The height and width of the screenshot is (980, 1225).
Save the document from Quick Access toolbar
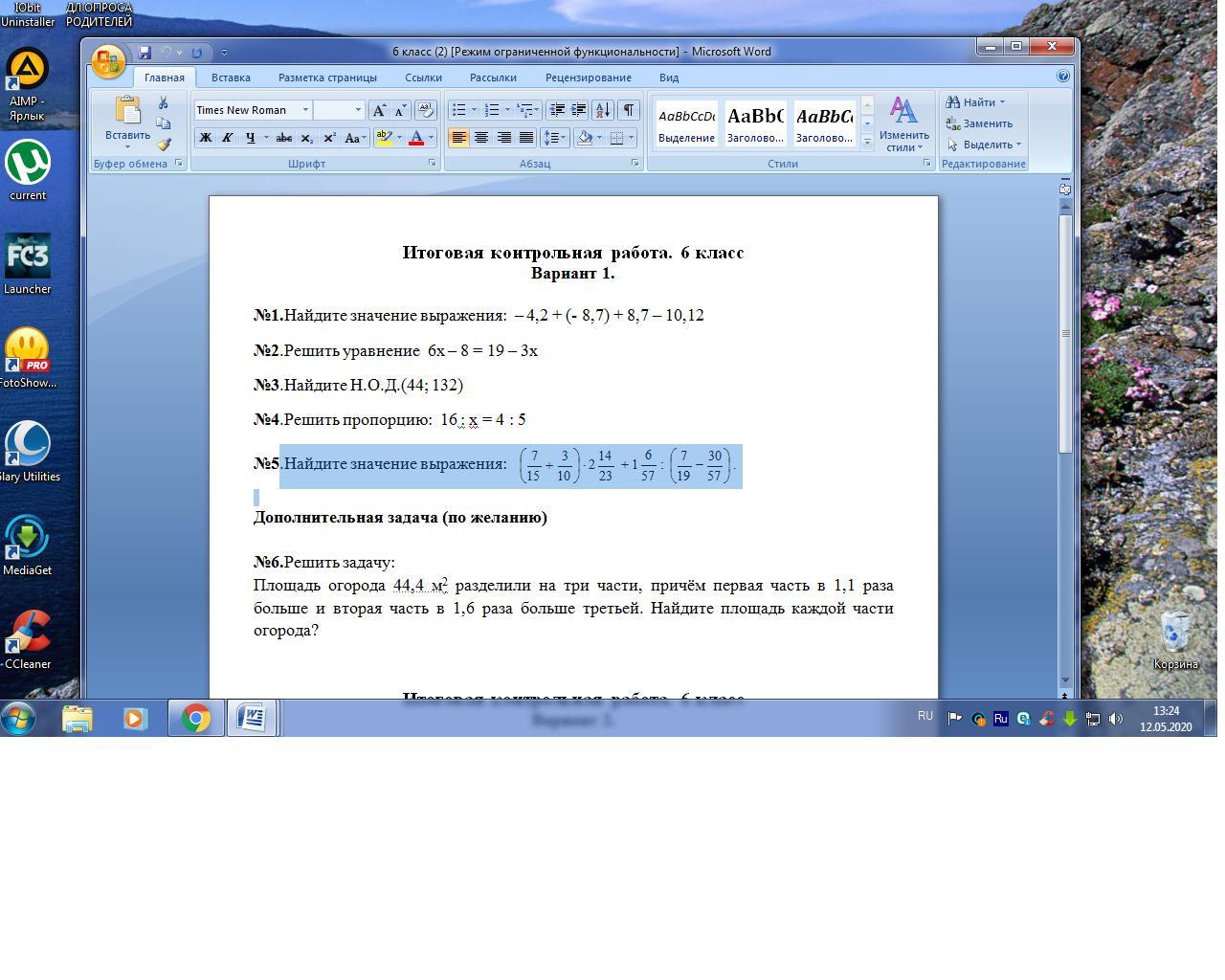coord(145,52)
